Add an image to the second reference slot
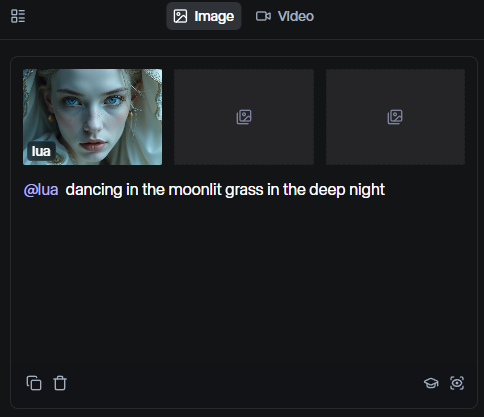 pos(244,117)
